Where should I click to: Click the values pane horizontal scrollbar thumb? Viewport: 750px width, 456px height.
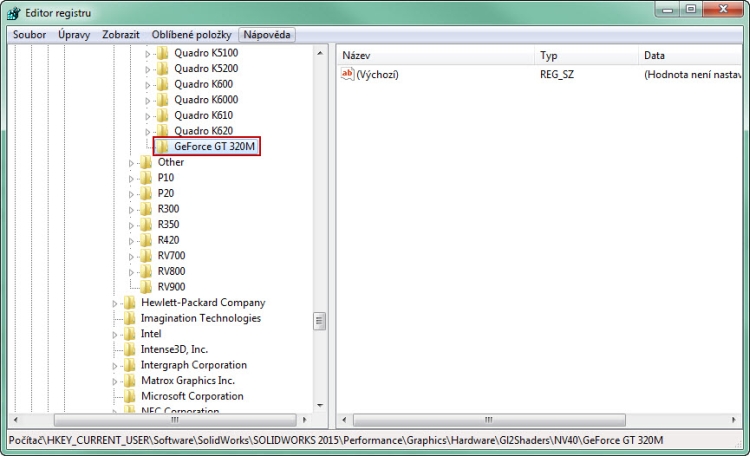pyautogui.click(x=489, y=420)
